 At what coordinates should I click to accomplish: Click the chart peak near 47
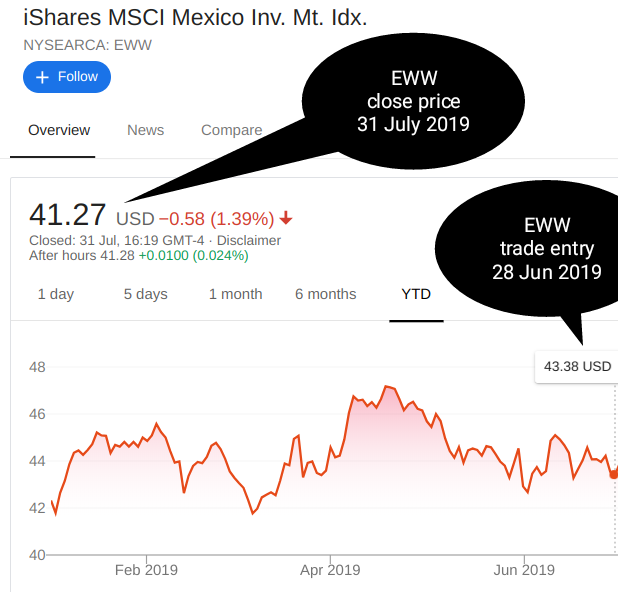click(387, 387)
